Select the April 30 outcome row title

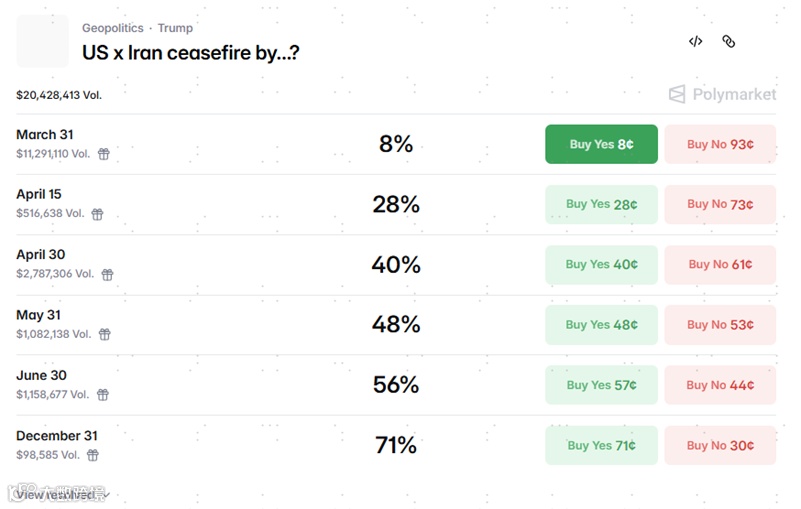(x=41, y=255)
